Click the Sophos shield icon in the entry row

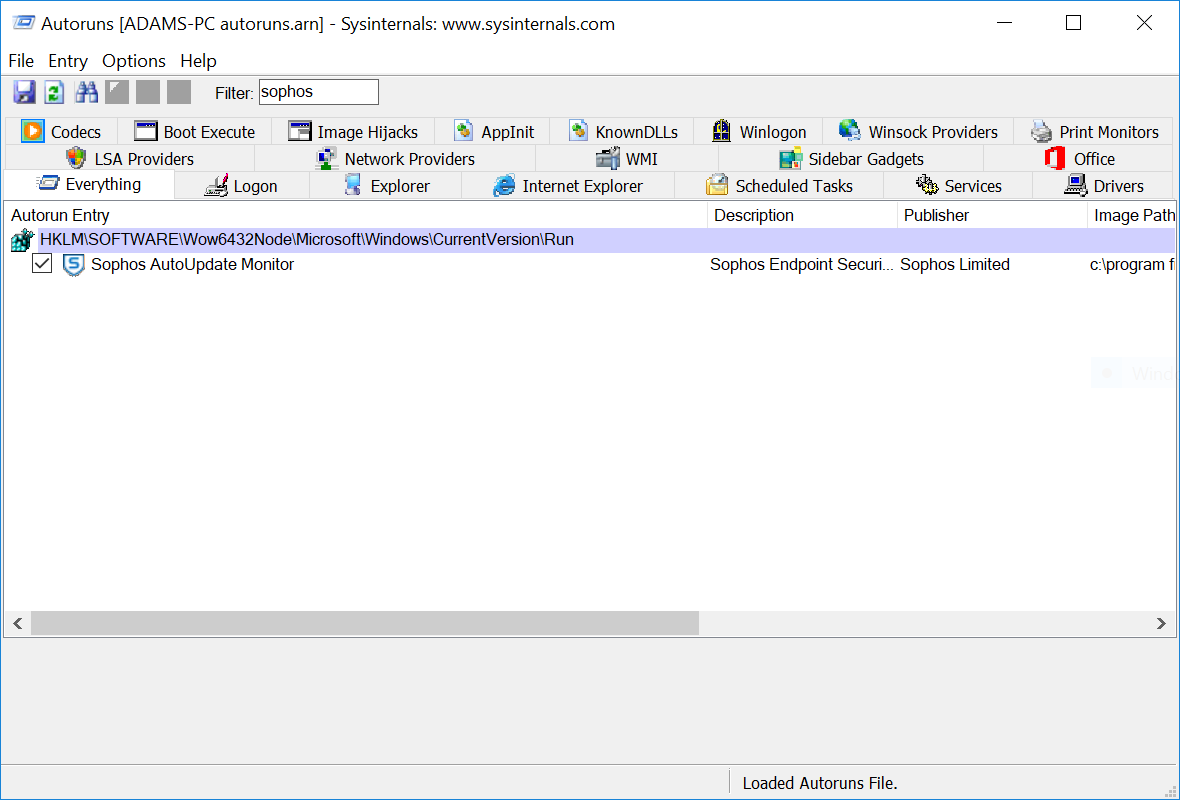coord(73,265)
